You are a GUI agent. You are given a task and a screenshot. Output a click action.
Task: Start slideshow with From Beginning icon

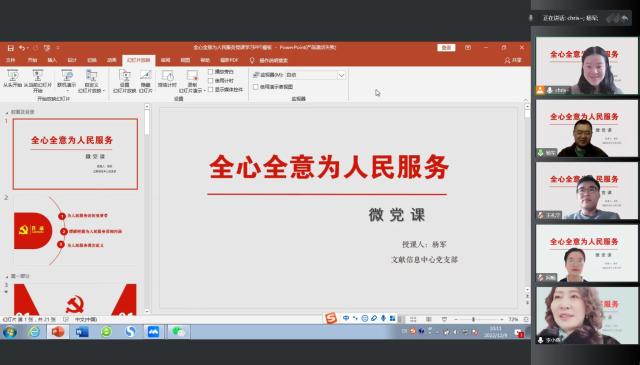click(12, 79)
